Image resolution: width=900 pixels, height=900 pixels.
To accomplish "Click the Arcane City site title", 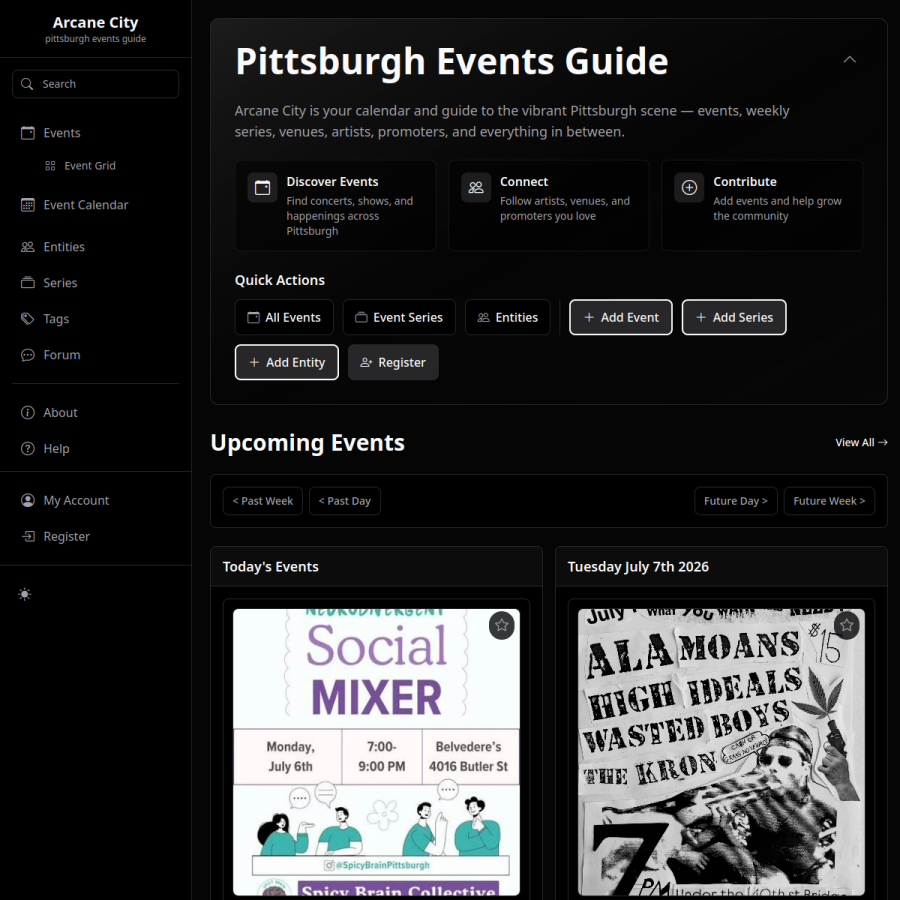I will (95, 23).
